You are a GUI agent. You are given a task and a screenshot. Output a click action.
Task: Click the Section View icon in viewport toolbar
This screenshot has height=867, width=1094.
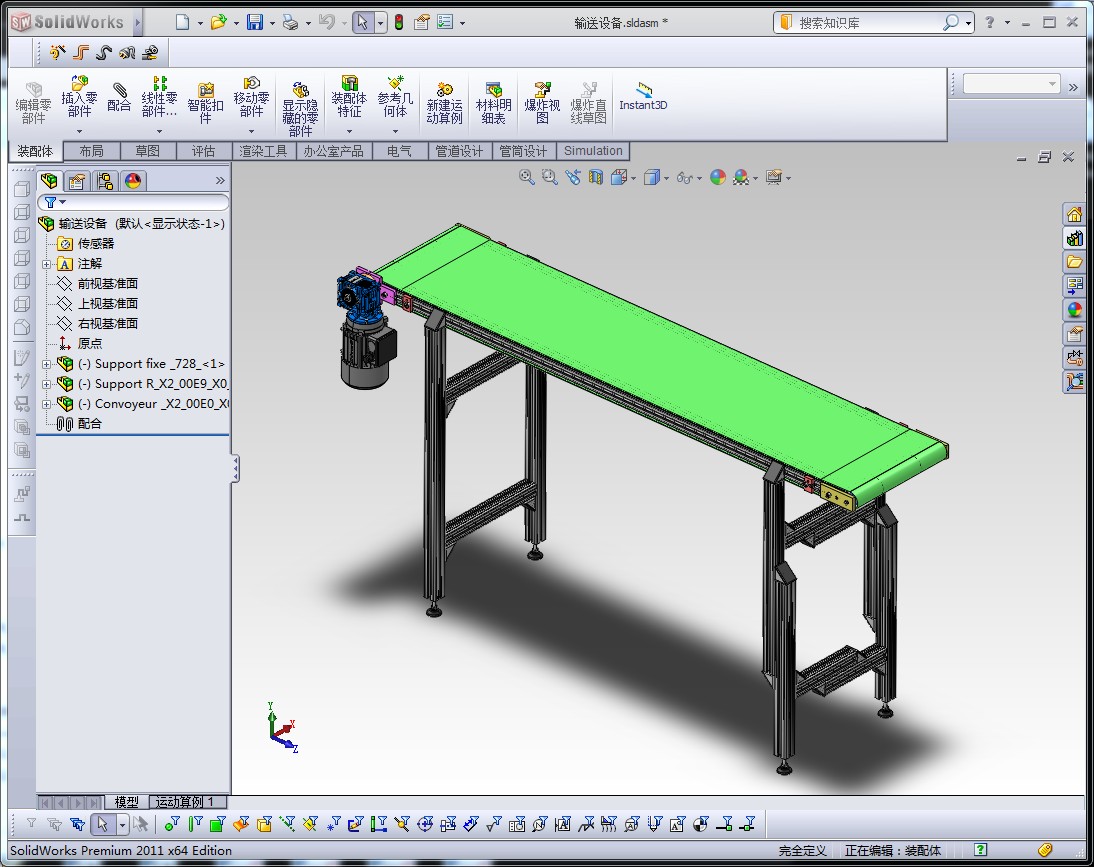pos(595,177)
